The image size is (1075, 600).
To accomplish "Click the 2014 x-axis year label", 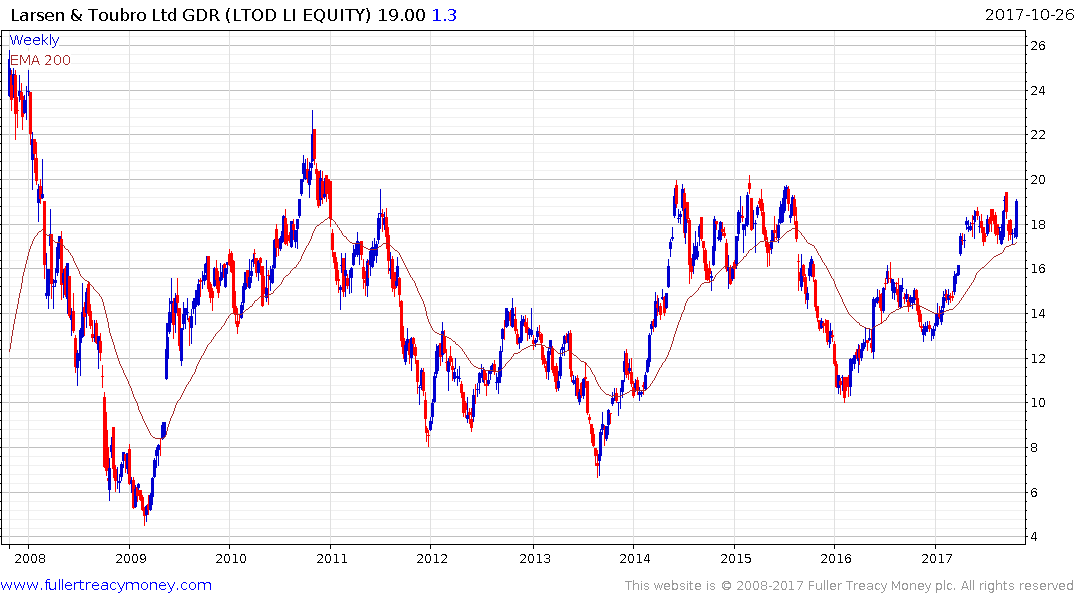I will pos(635,558).
